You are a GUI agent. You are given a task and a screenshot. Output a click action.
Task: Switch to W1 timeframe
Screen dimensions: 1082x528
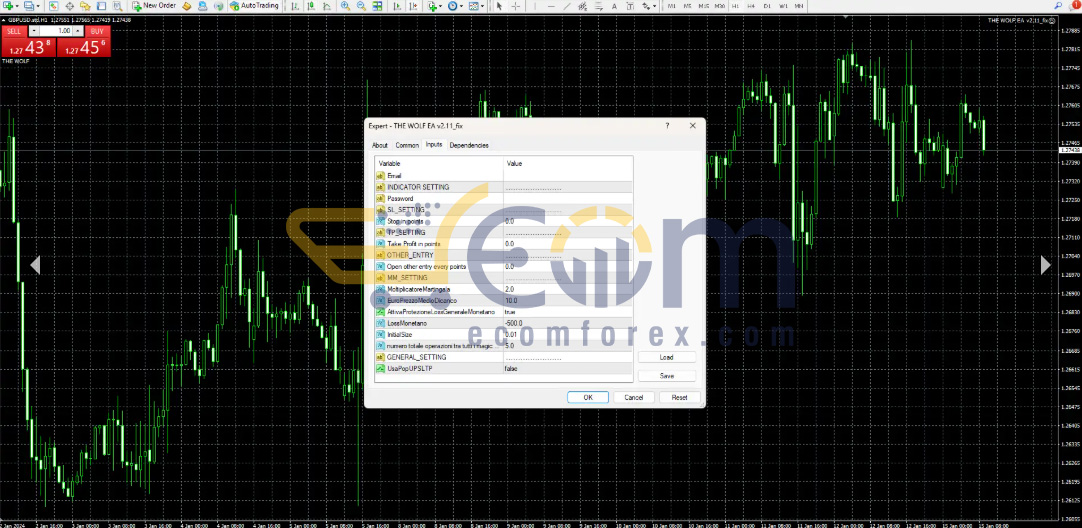(x=783, y=6)
